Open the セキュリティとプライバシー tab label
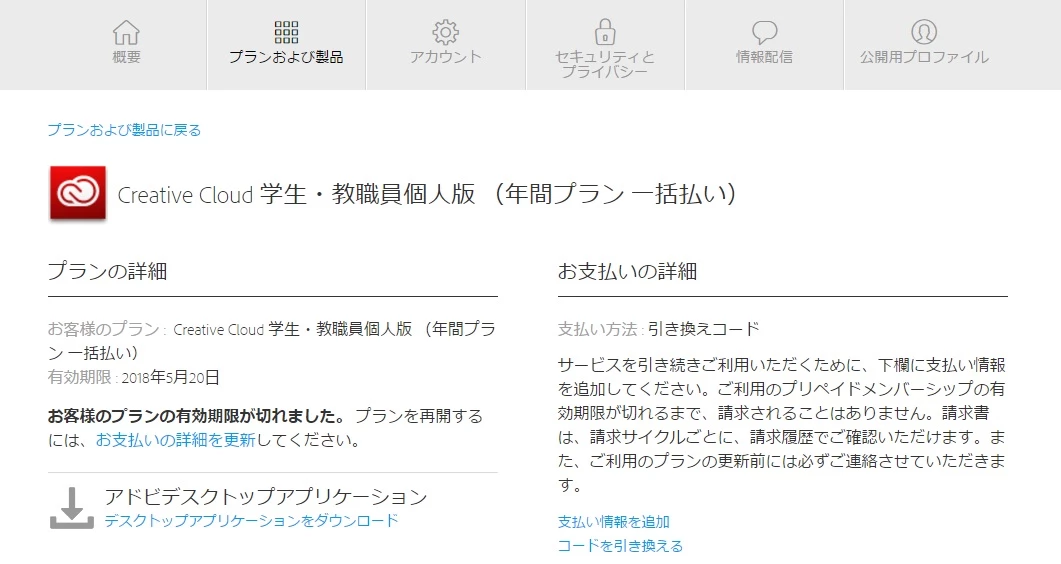This screenshot has height=564, width=1061. pyautogui.click(x=605, y=64)
